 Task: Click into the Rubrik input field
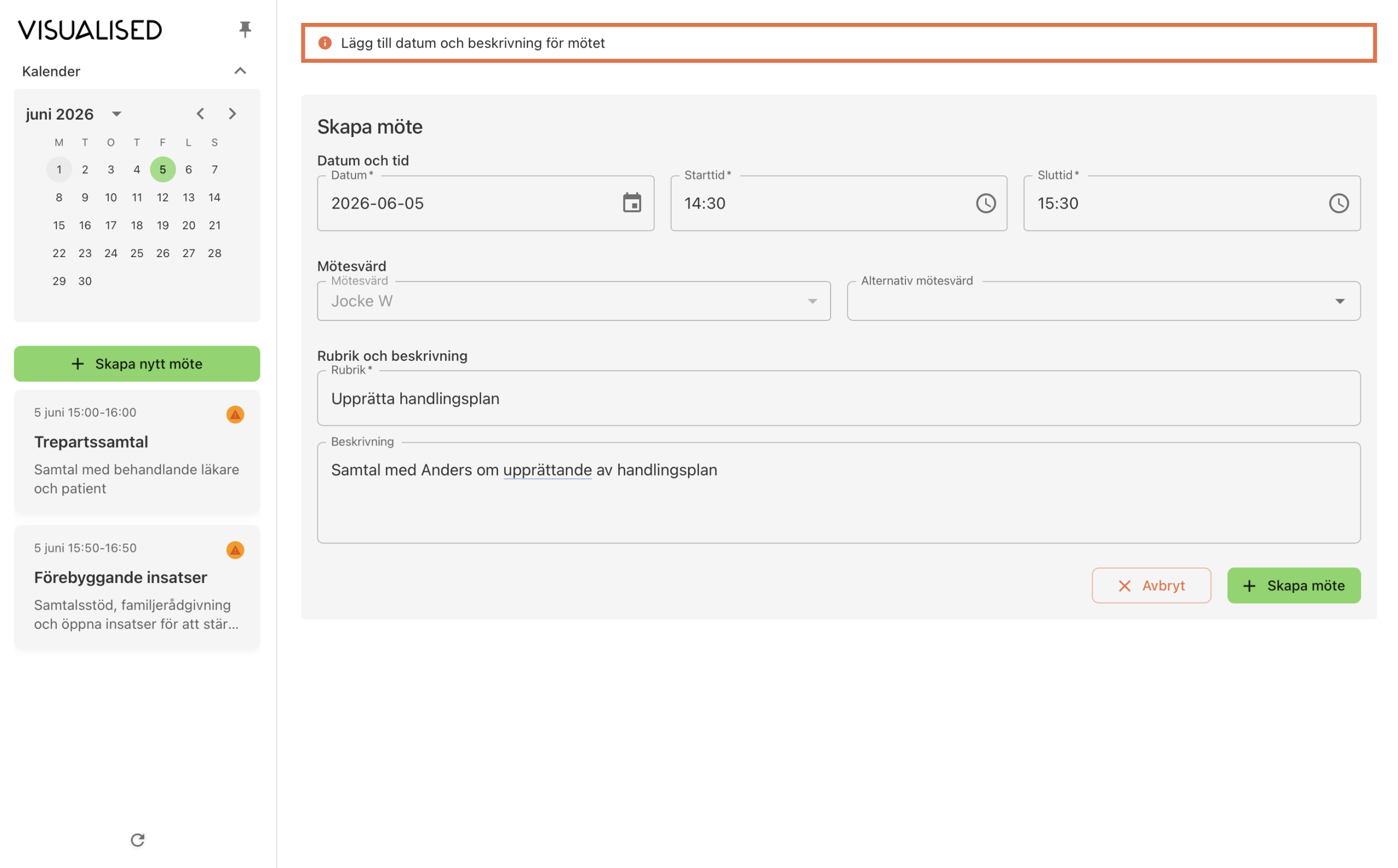tap(839, 399)
